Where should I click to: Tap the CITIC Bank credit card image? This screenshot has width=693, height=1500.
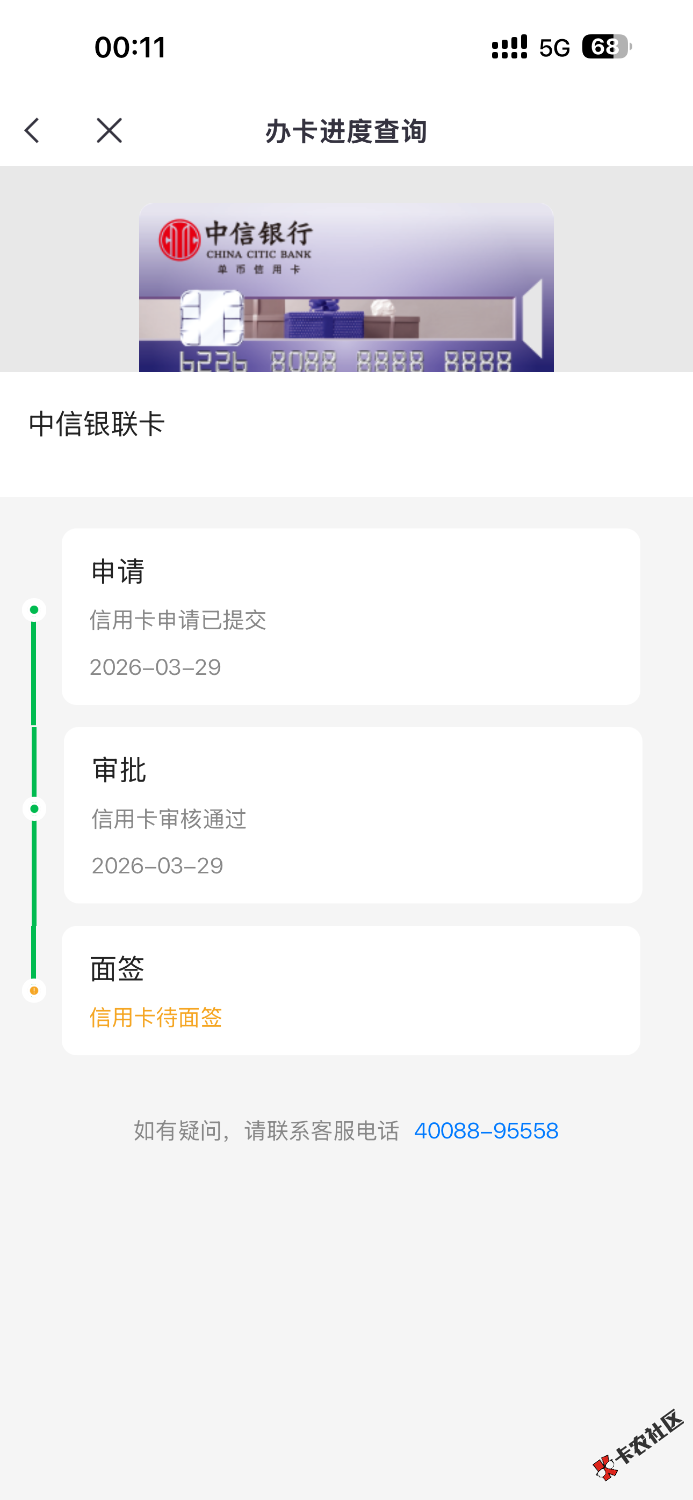[346, 290]
